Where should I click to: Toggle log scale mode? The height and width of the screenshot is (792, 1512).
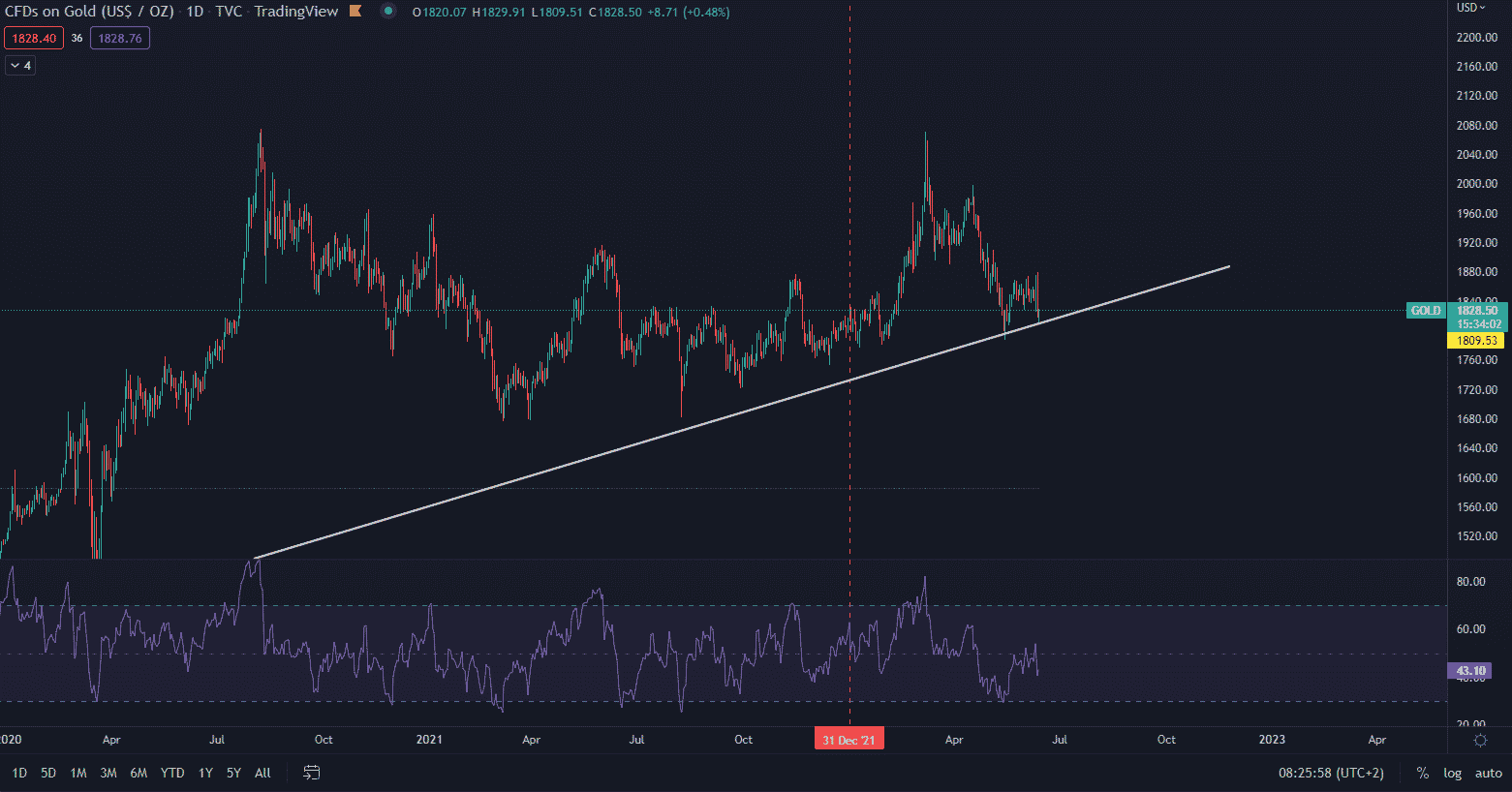(x=1452, y=773)
